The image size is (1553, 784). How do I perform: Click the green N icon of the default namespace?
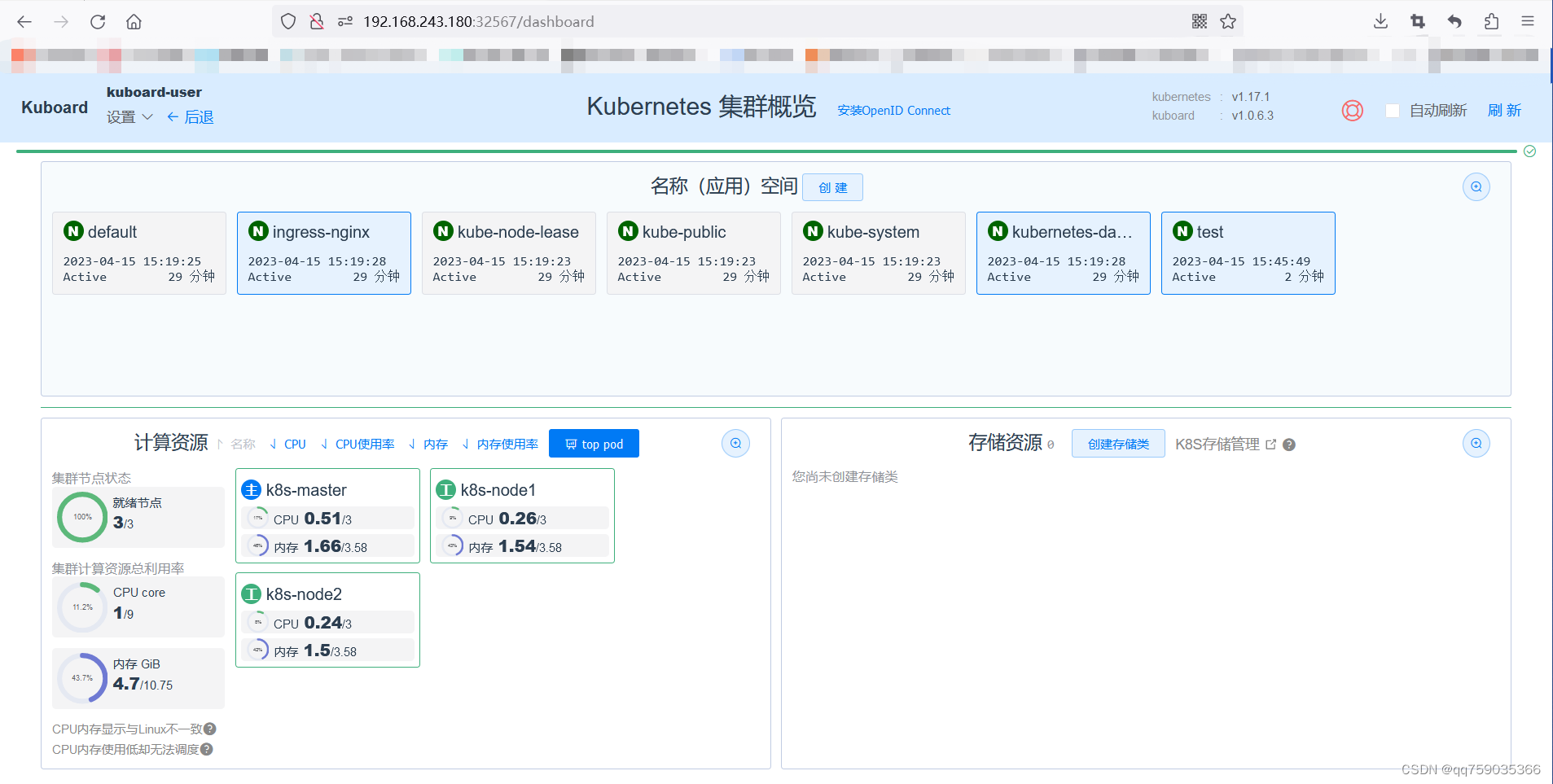click(73, 231)
